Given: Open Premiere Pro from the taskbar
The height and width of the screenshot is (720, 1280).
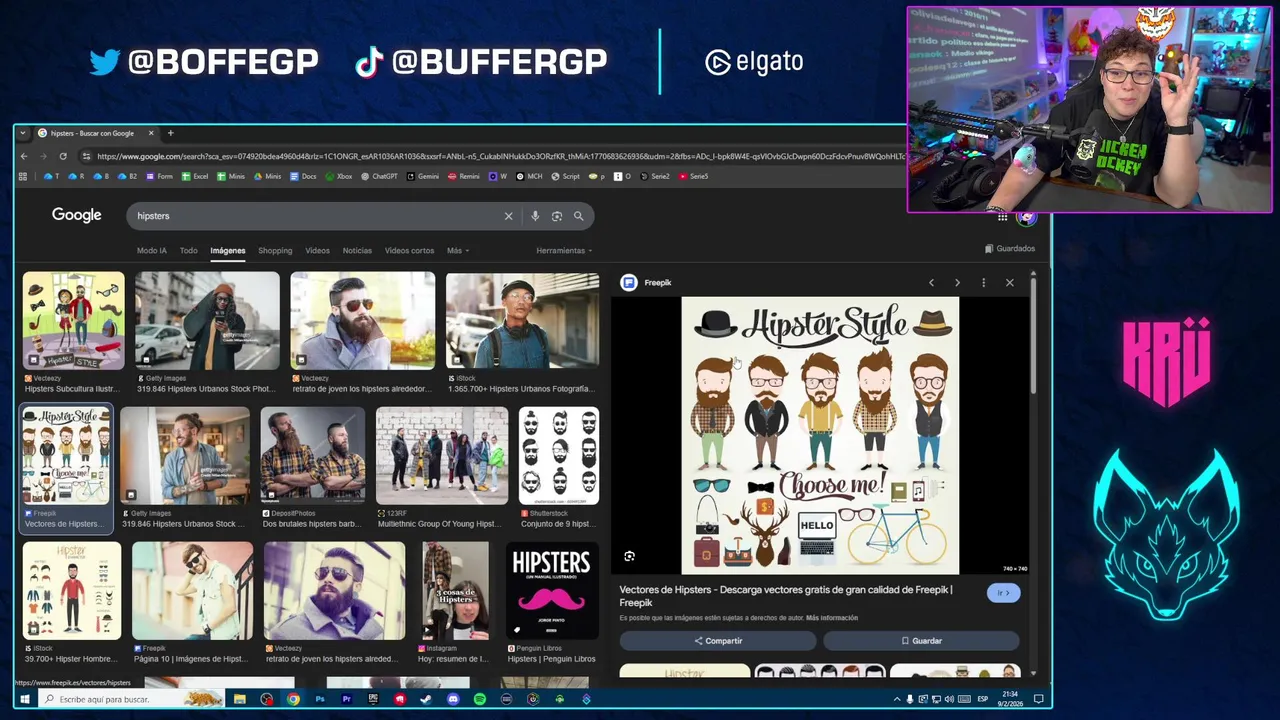Looking at the screenshot, I should pos(347,699).
